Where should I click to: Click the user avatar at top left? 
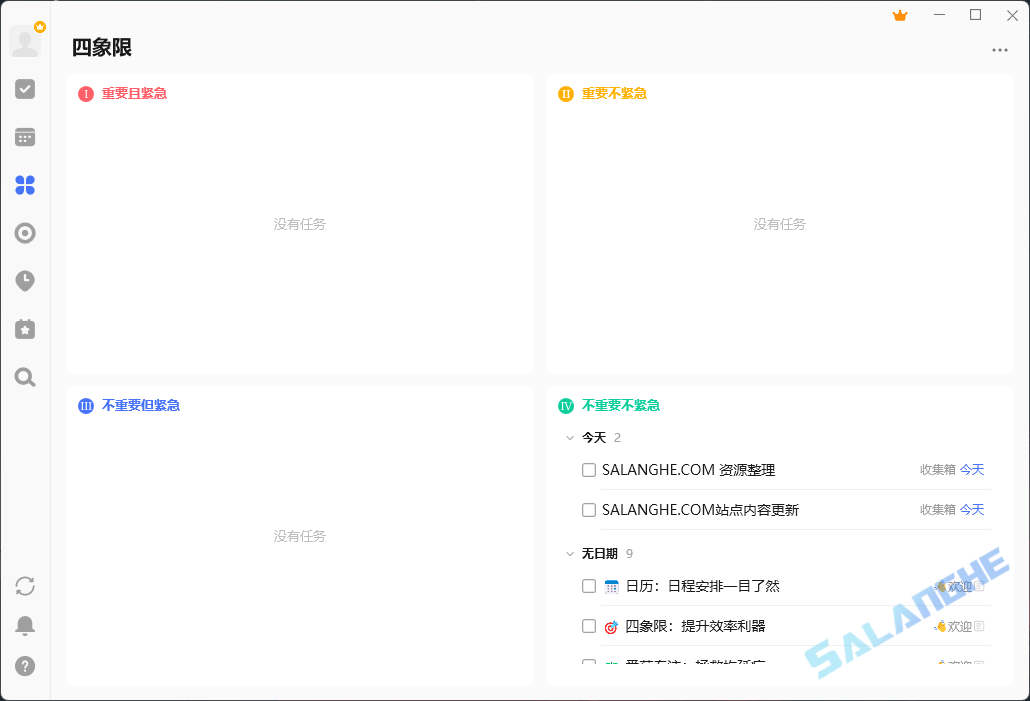click(24, 41)
